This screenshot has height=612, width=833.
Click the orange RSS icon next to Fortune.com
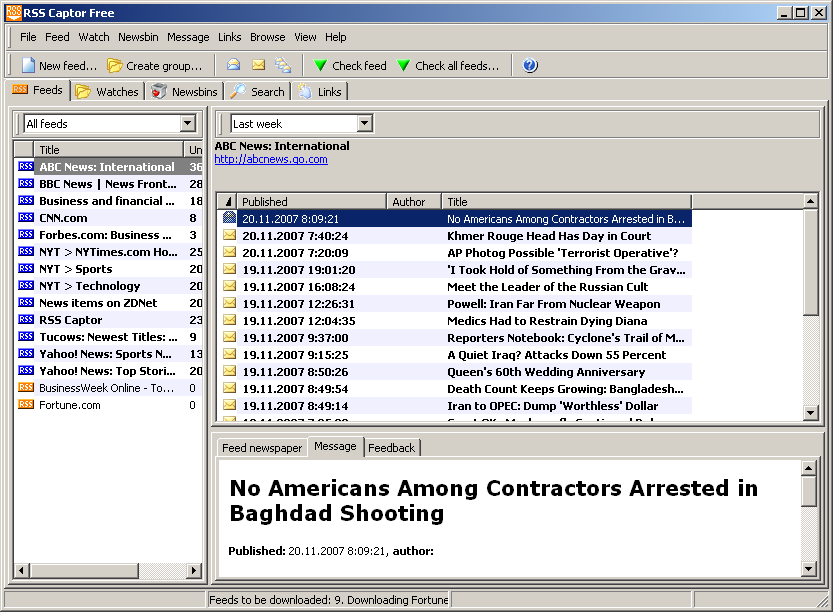(x=26, y=405)
